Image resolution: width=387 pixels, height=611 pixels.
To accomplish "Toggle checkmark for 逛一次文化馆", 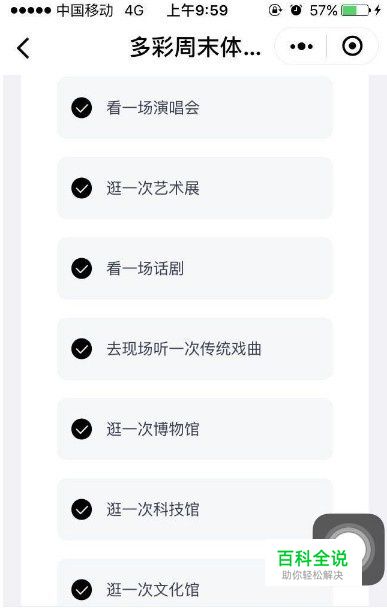I will tap(81, 590).
